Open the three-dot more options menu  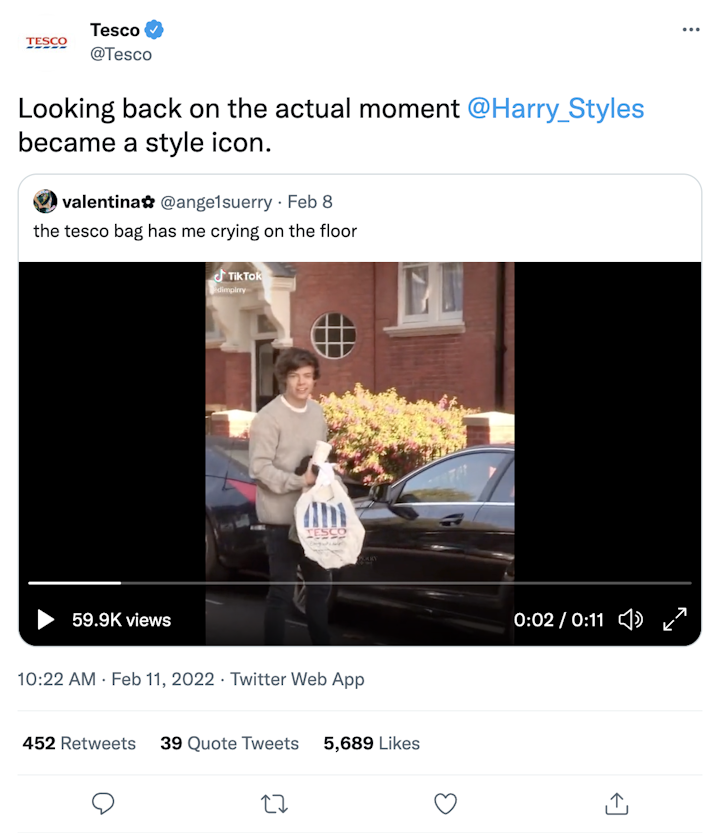coord(691,30)
